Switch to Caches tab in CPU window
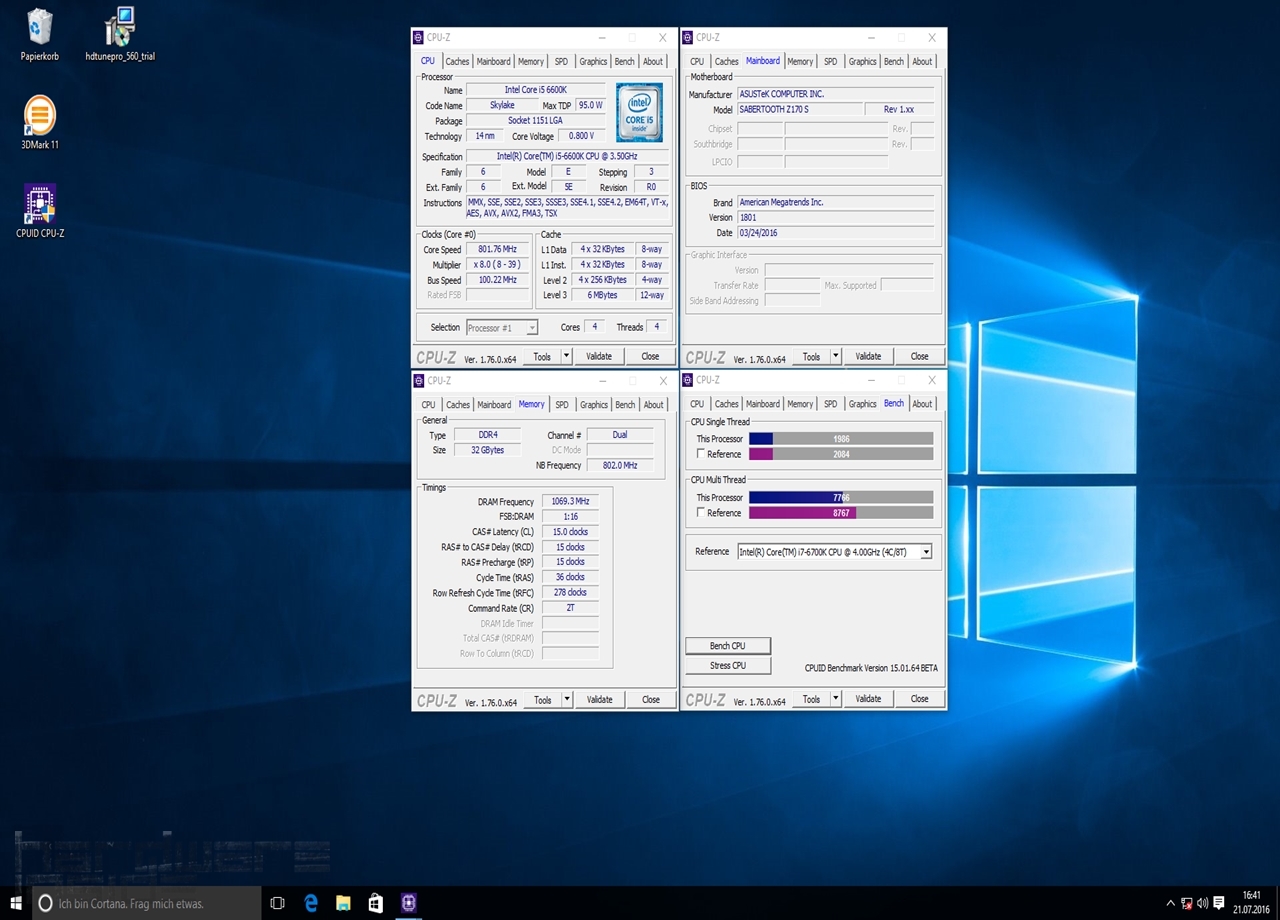 coord(457,61)
